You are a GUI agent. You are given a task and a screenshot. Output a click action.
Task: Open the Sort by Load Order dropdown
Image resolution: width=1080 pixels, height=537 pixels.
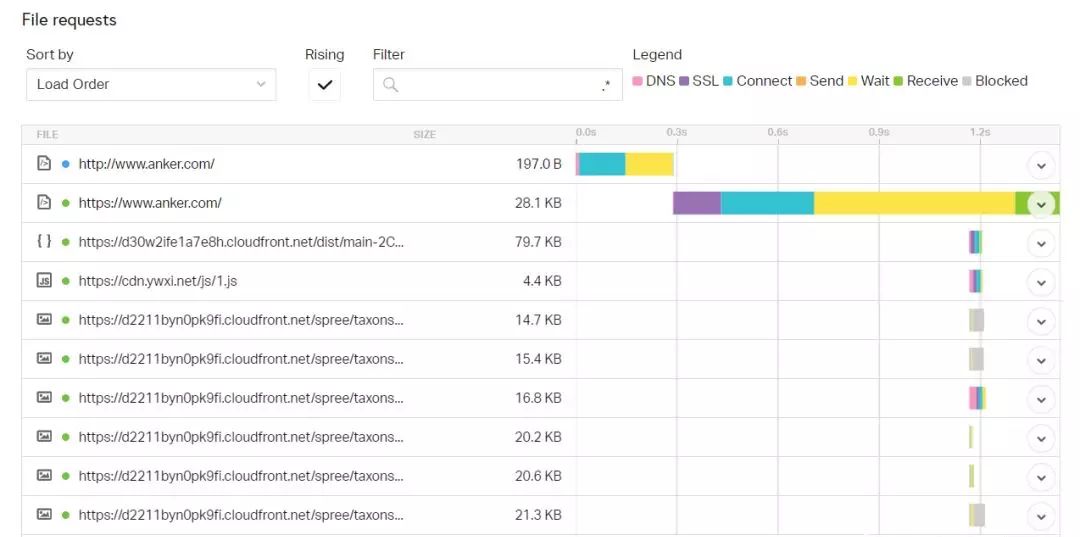click(x=151, y=85)
